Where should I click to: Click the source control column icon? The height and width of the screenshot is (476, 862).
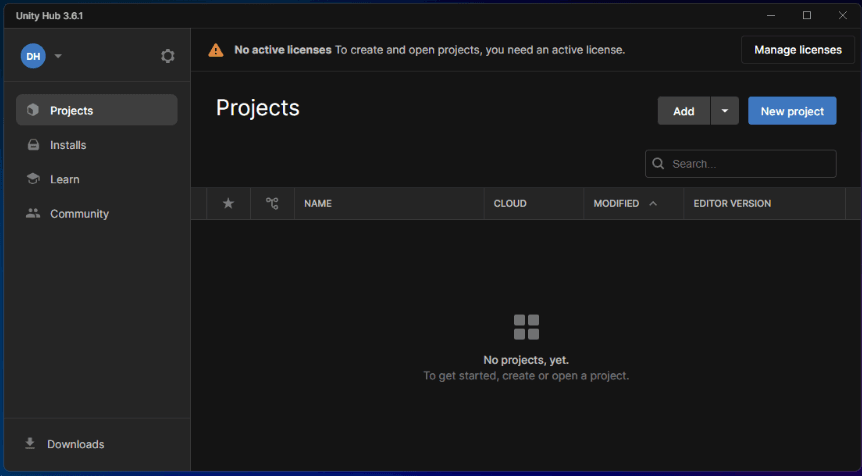pos(272,203)
